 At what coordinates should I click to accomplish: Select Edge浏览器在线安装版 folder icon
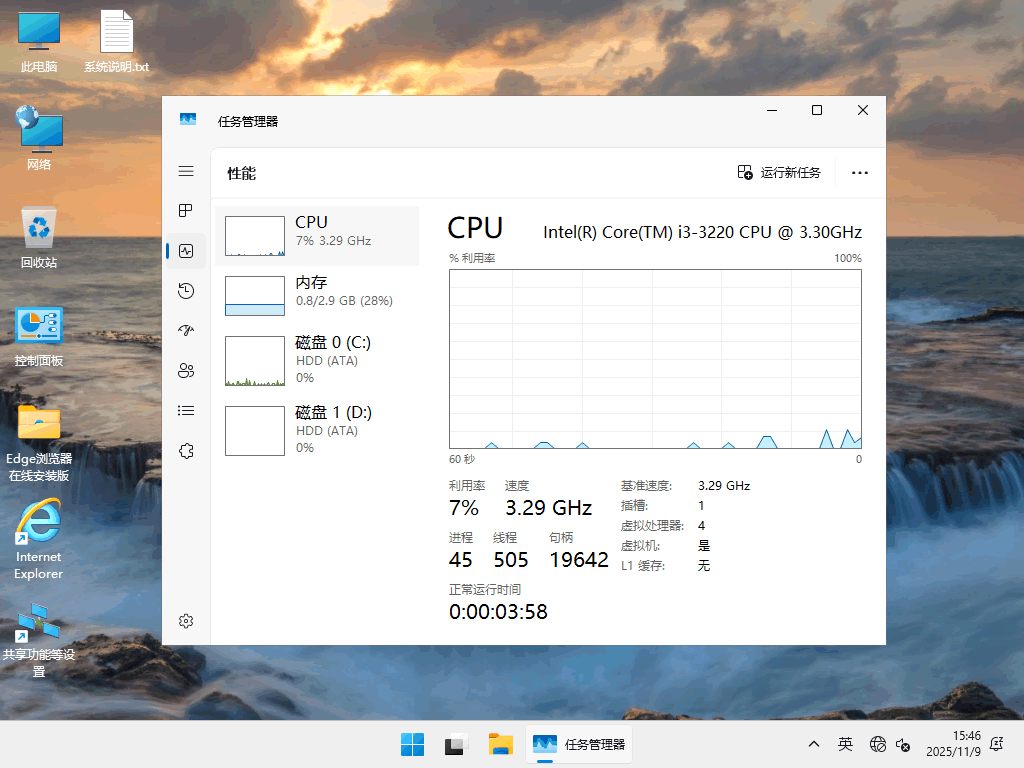tap(39, 443)
